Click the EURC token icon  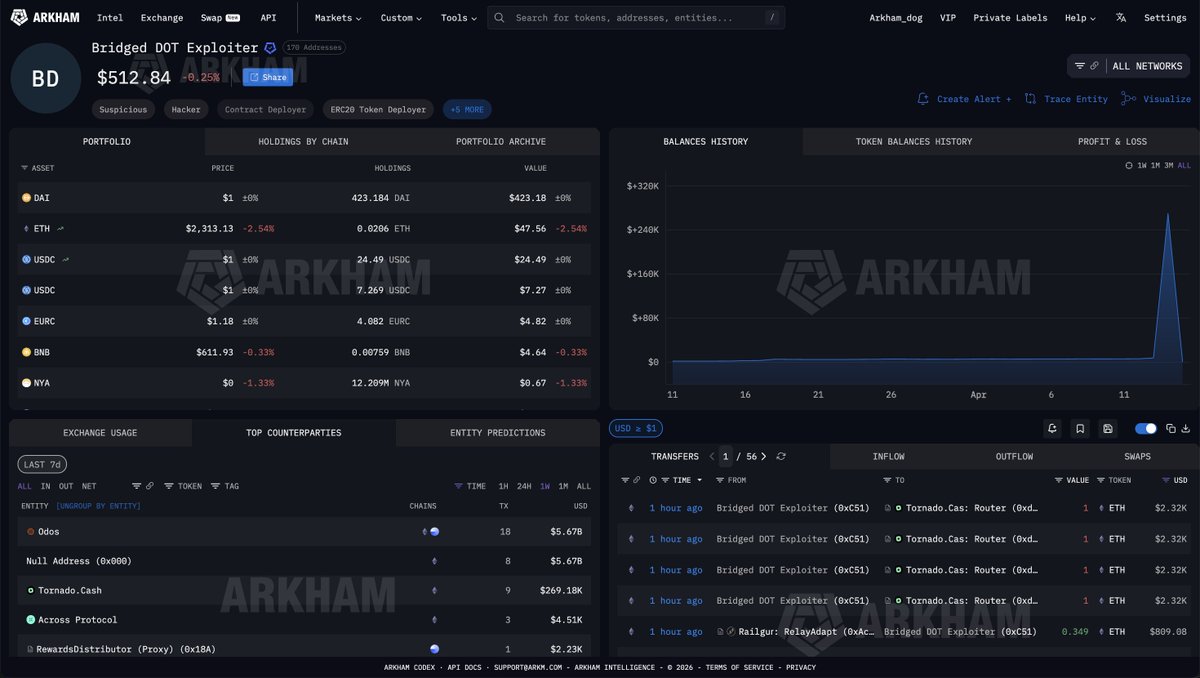coord(26,321)
